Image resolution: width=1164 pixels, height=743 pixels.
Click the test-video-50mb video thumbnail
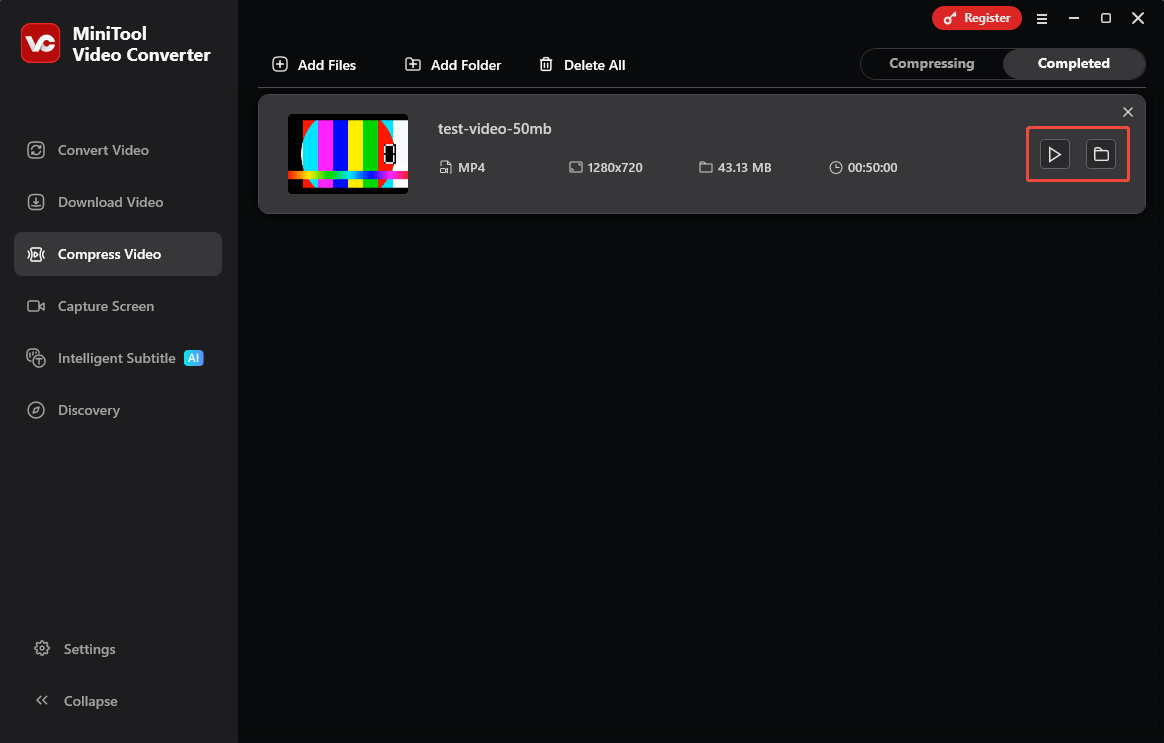(x=347, y=154)
